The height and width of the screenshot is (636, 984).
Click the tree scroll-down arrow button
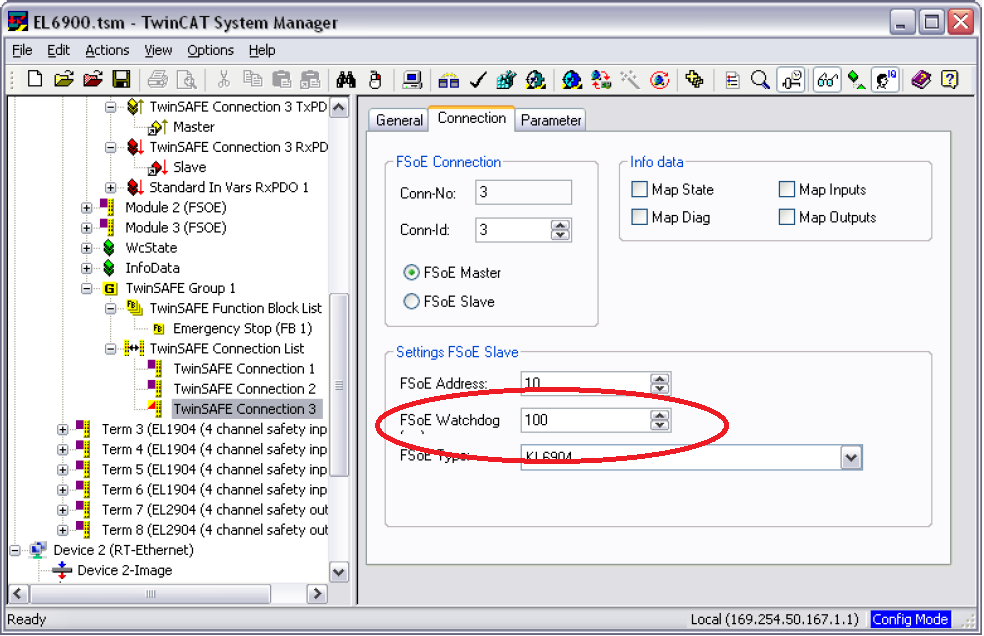[x=339, y=572]
